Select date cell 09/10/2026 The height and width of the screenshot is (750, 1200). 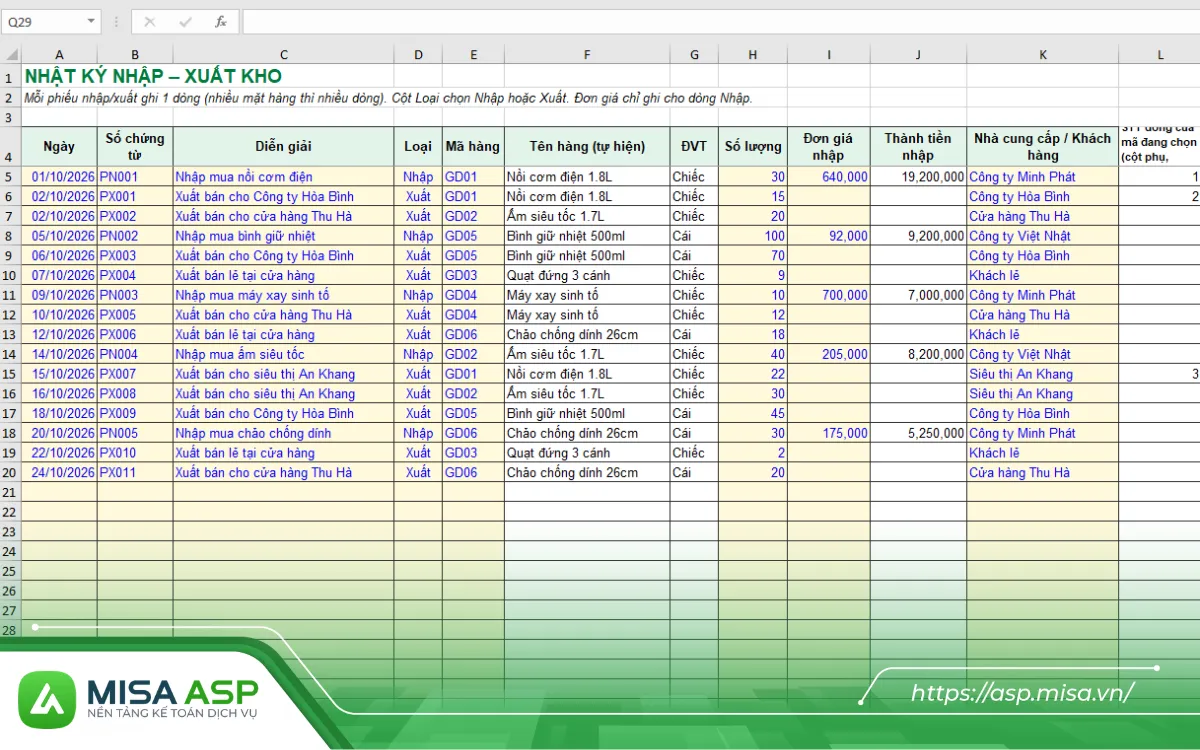(x=59, y=295)
